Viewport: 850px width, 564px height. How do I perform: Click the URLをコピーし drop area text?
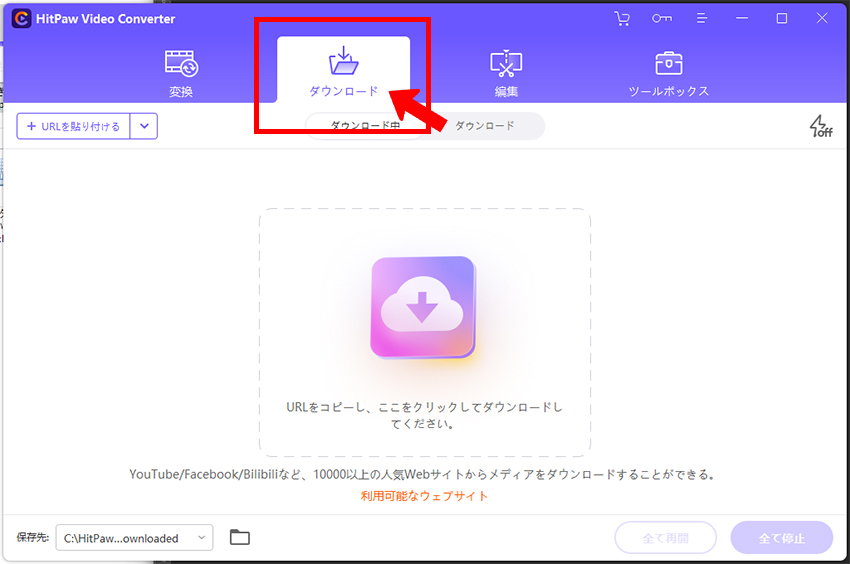424,415
